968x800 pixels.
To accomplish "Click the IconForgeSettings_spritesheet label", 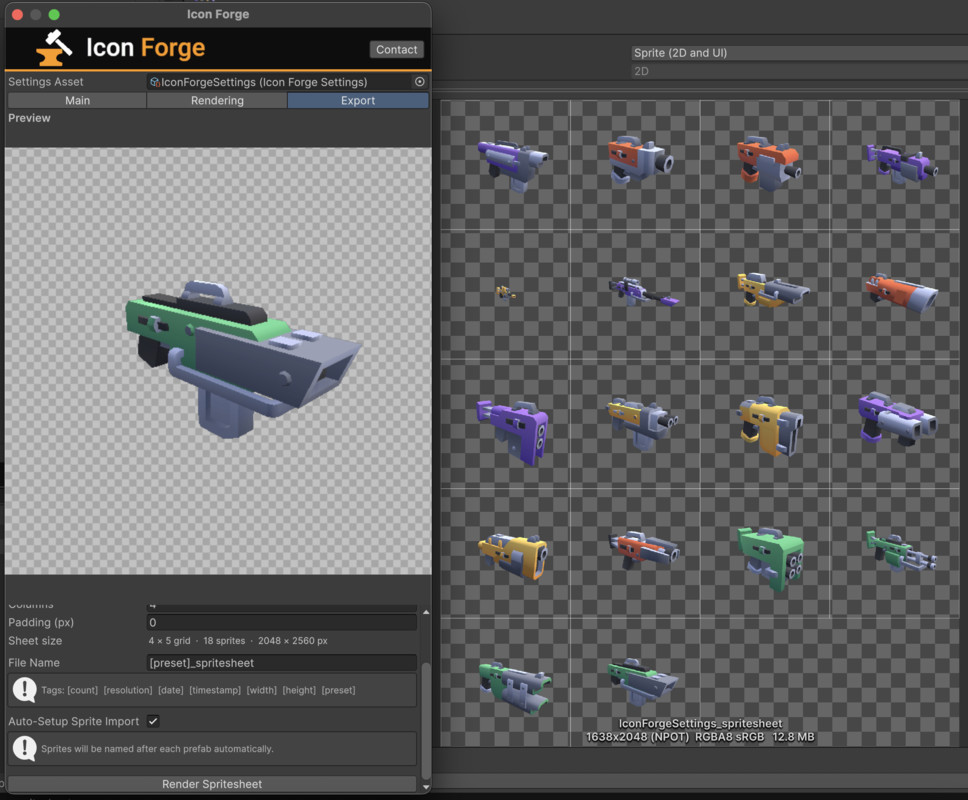I will (x=700, y=723).
